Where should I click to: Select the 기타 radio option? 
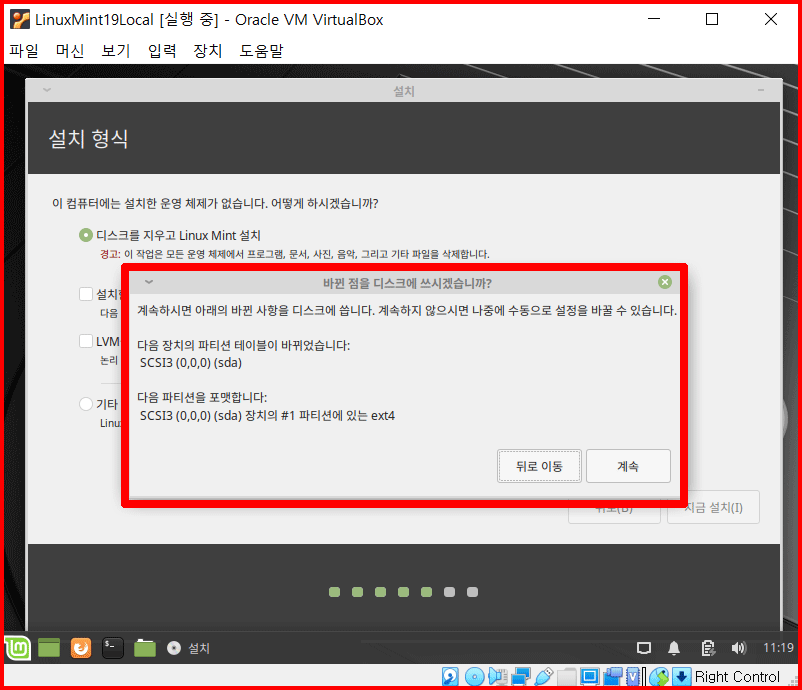click(x=86, y=404)
